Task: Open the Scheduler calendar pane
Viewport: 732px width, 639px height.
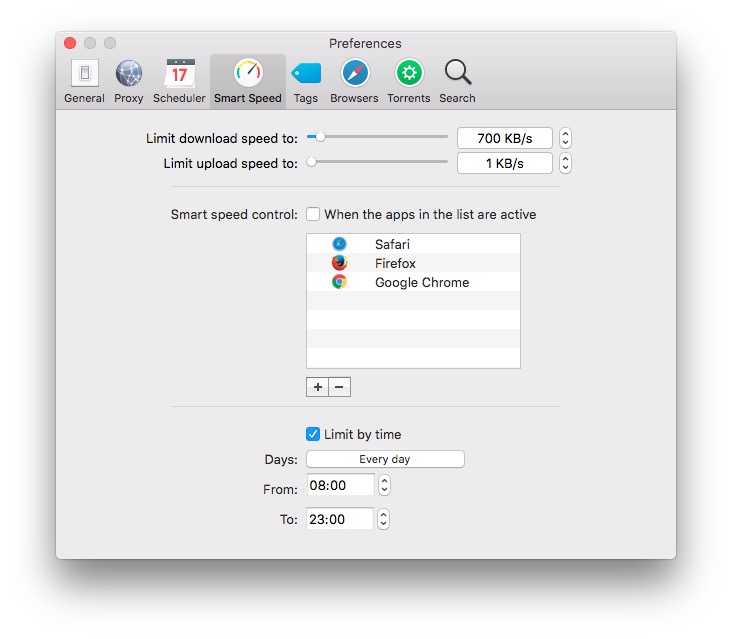Action: tap(179, 81)
